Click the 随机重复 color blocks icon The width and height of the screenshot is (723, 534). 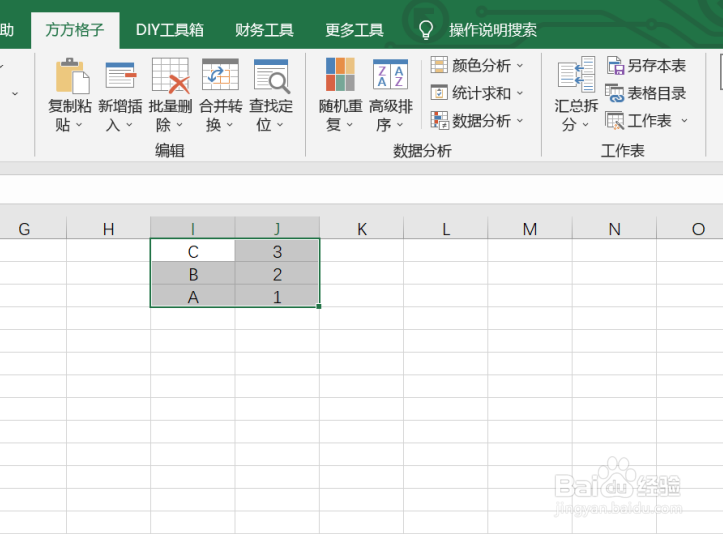pyautogui.click(x=340, y=74)
